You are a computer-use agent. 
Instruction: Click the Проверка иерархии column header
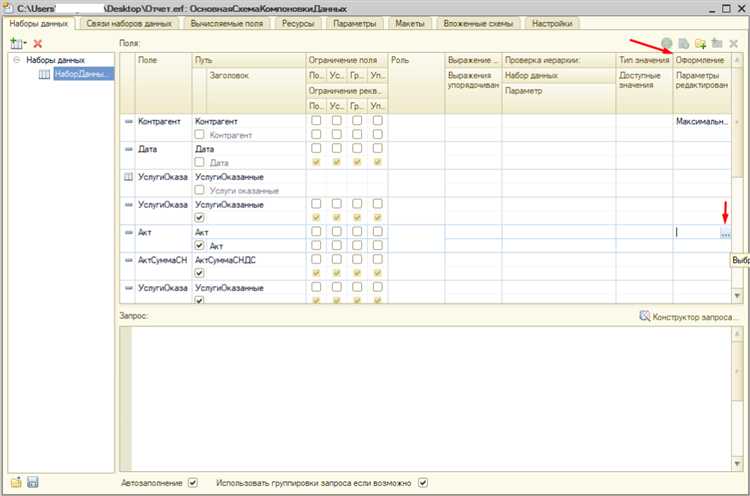point(559,60)
